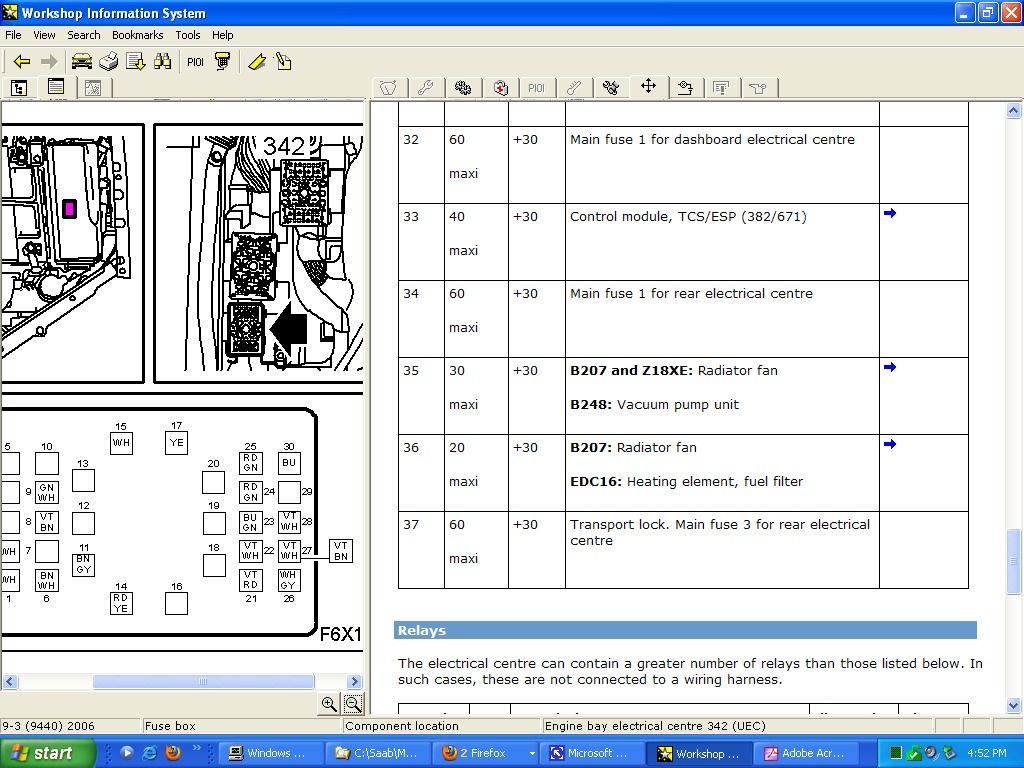1024x768 pixels.
Task: Open the File menu
Action: point(13,35)
